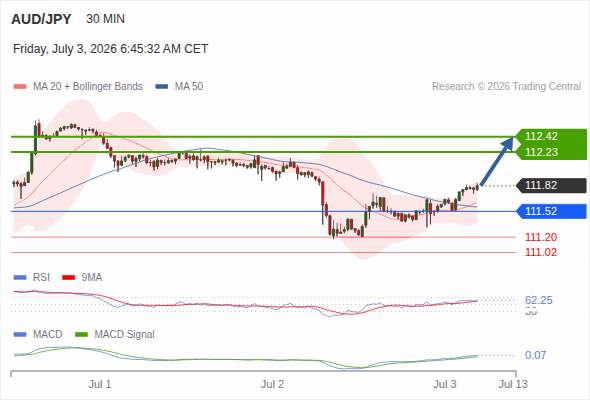The height and width of the screenshot is (400, 590).
Task: Click the Jul 3 axis date label
Action: (x=445, y=384)
